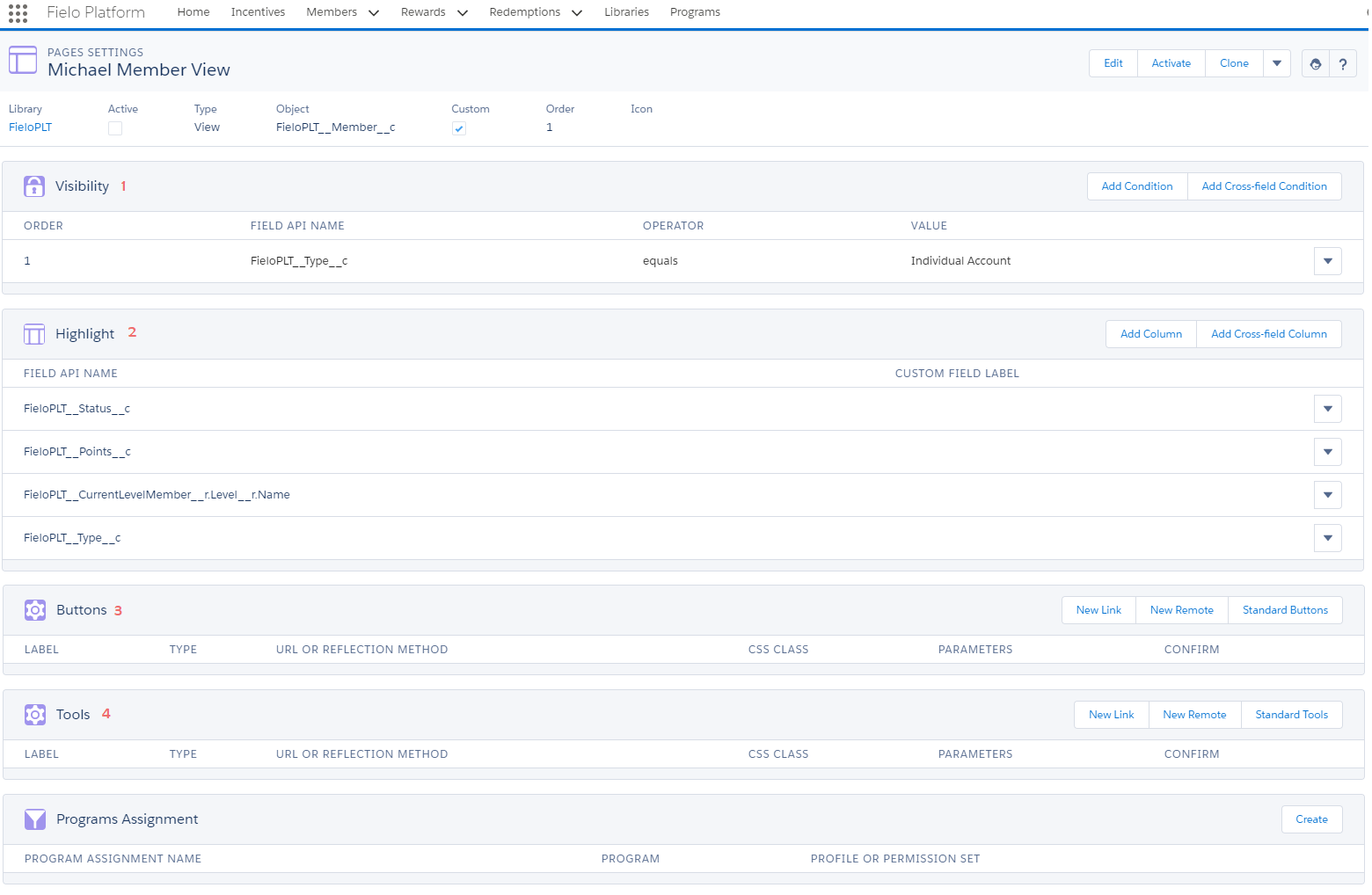The width and height of the screenshot is (1372, 895).
Task: Open row actions for Highlight FieloPLT__Type__c column
Action: (x=1328, y=538)
